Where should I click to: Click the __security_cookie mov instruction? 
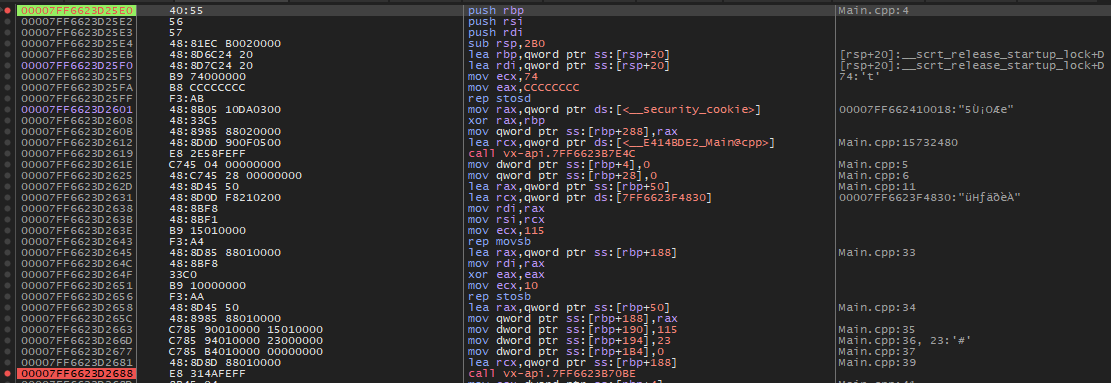[x=614, y=109]
